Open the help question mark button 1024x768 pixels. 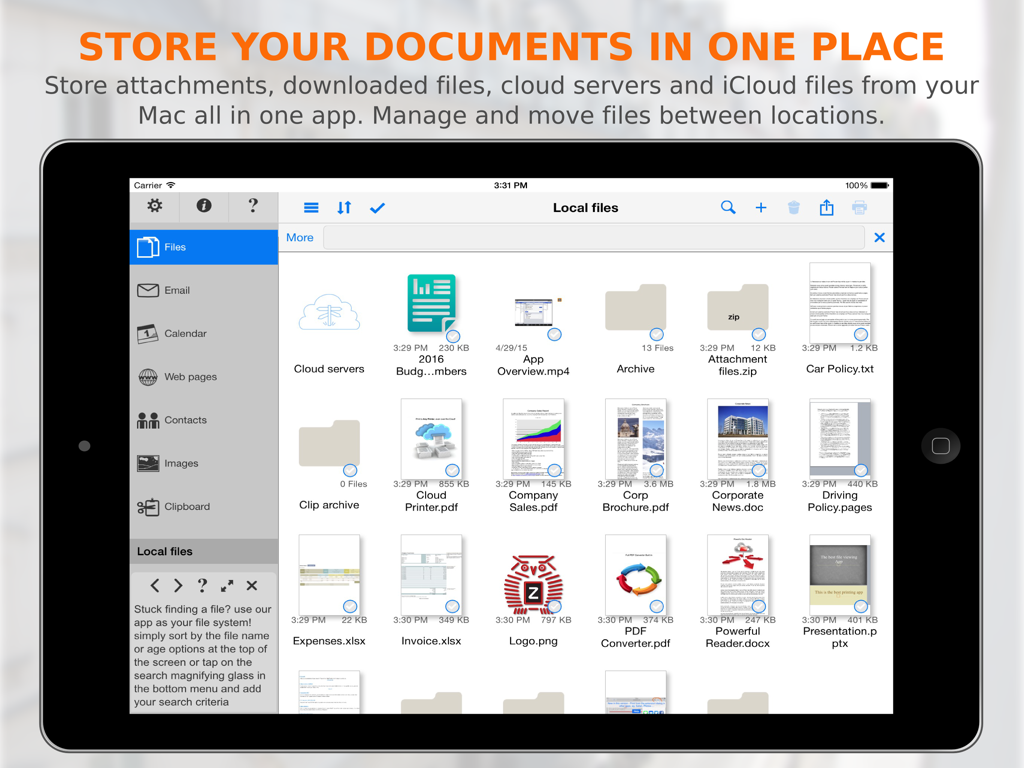coord(253,206)
